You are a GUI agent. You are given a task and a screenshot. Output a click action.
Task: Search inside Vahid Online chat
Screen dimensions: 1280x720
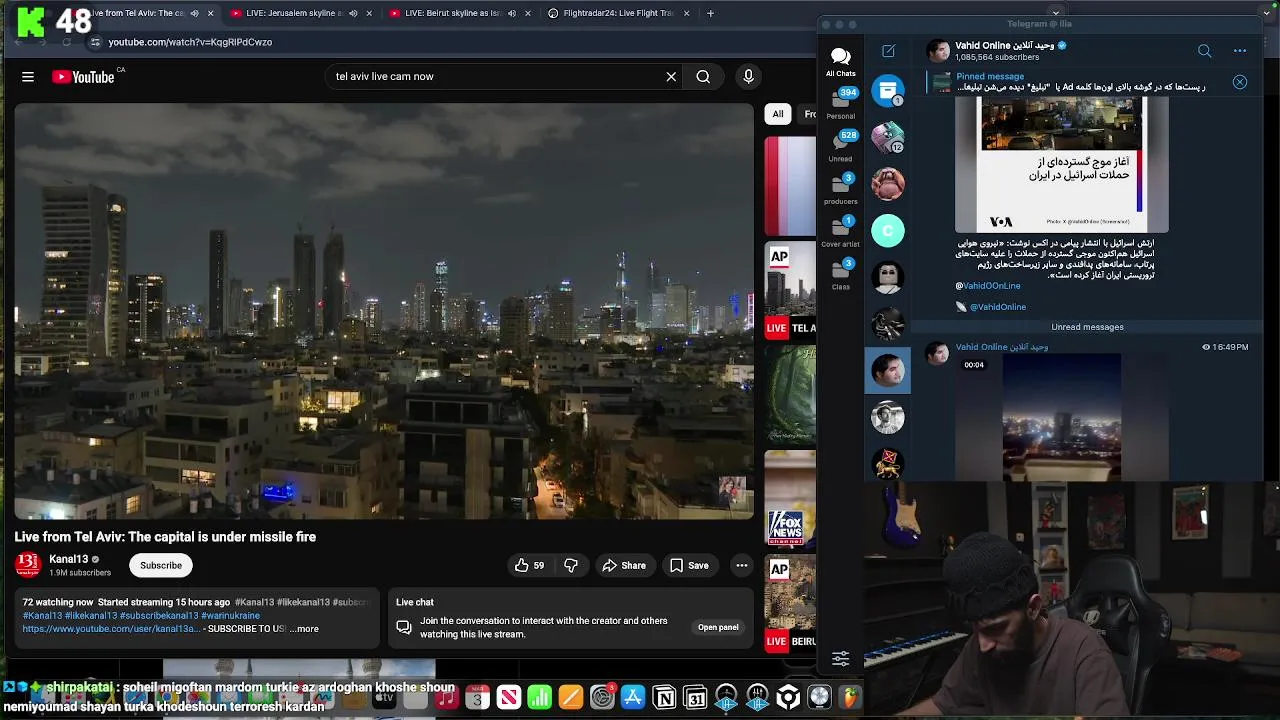[x=1204, y=51]
